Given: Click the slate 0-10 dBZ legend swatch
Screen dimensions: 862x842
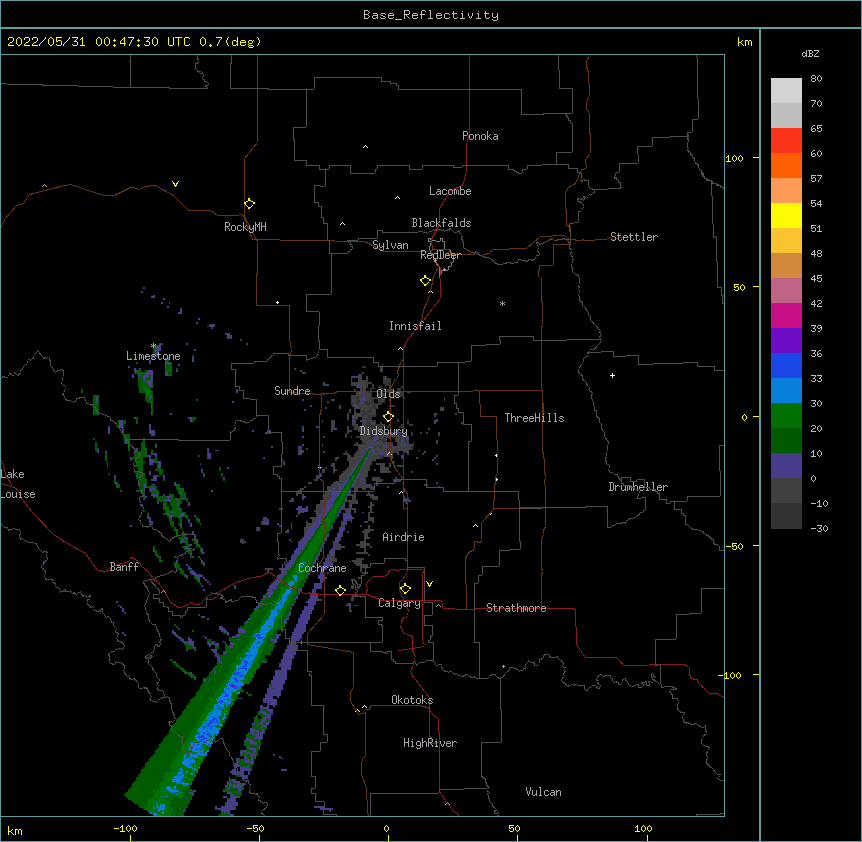Looking at the screenshot, I should (x=786, y=466).
